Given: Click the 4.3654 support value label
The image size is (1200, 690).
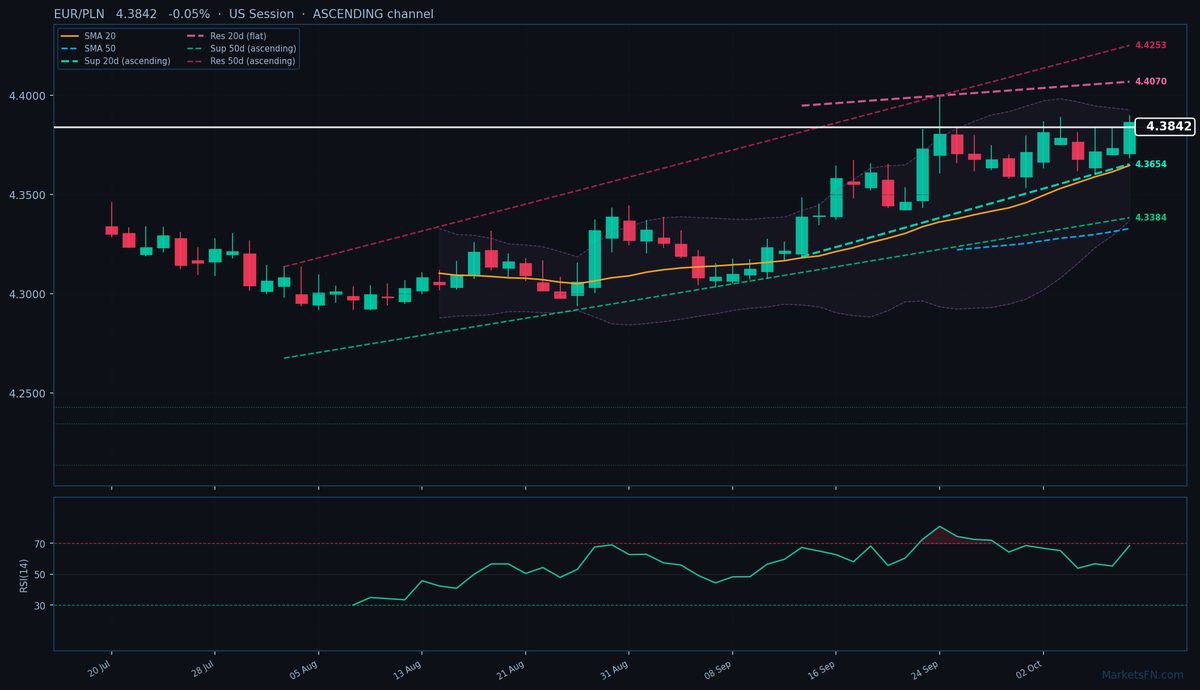Looking at the screenshot, I should point(1151,163).
